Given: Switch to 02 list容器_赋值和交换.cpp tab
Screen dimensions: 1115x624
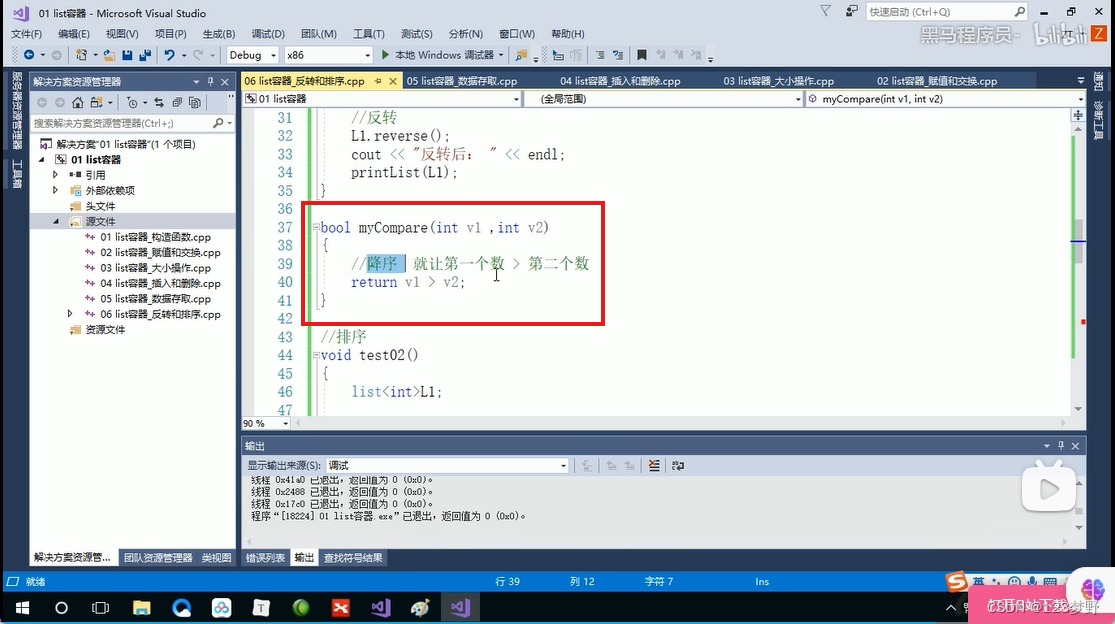Looking at the screenshot, I should pyautogui.click(x=937, y=81).
